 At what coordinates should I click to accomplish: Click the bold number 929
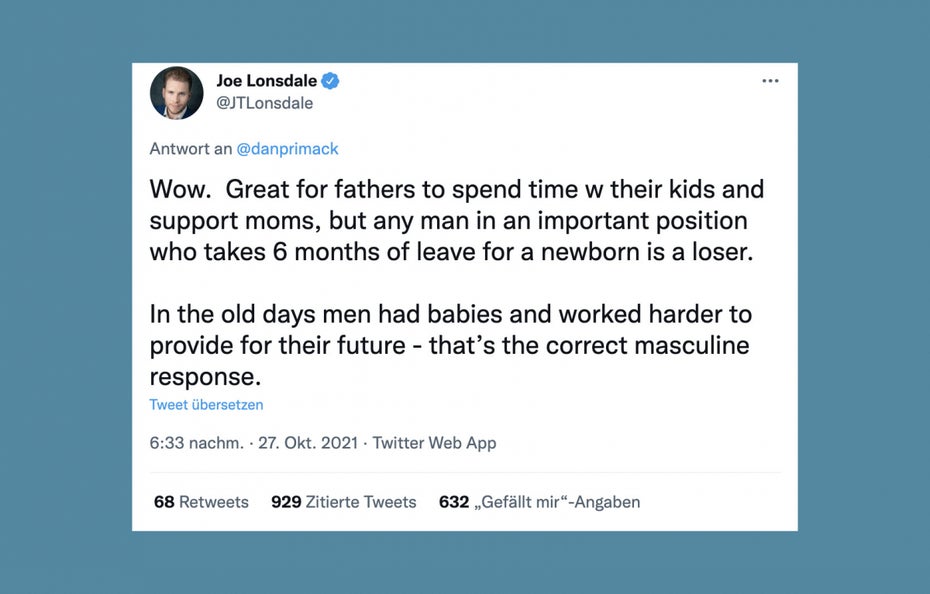[x=286, y=502]
